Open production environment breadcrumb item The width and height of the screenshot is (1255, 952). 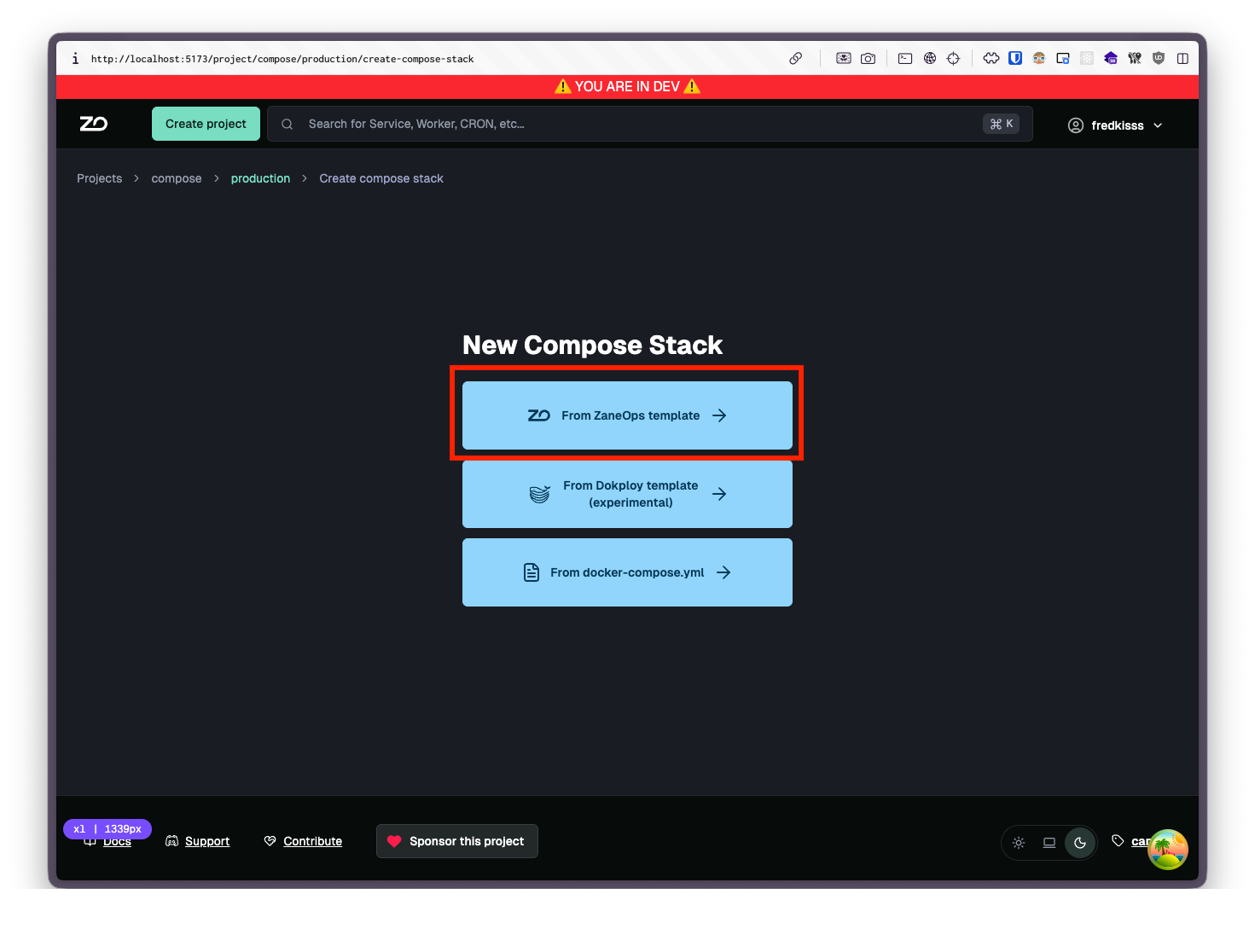(x=260, y=178)
